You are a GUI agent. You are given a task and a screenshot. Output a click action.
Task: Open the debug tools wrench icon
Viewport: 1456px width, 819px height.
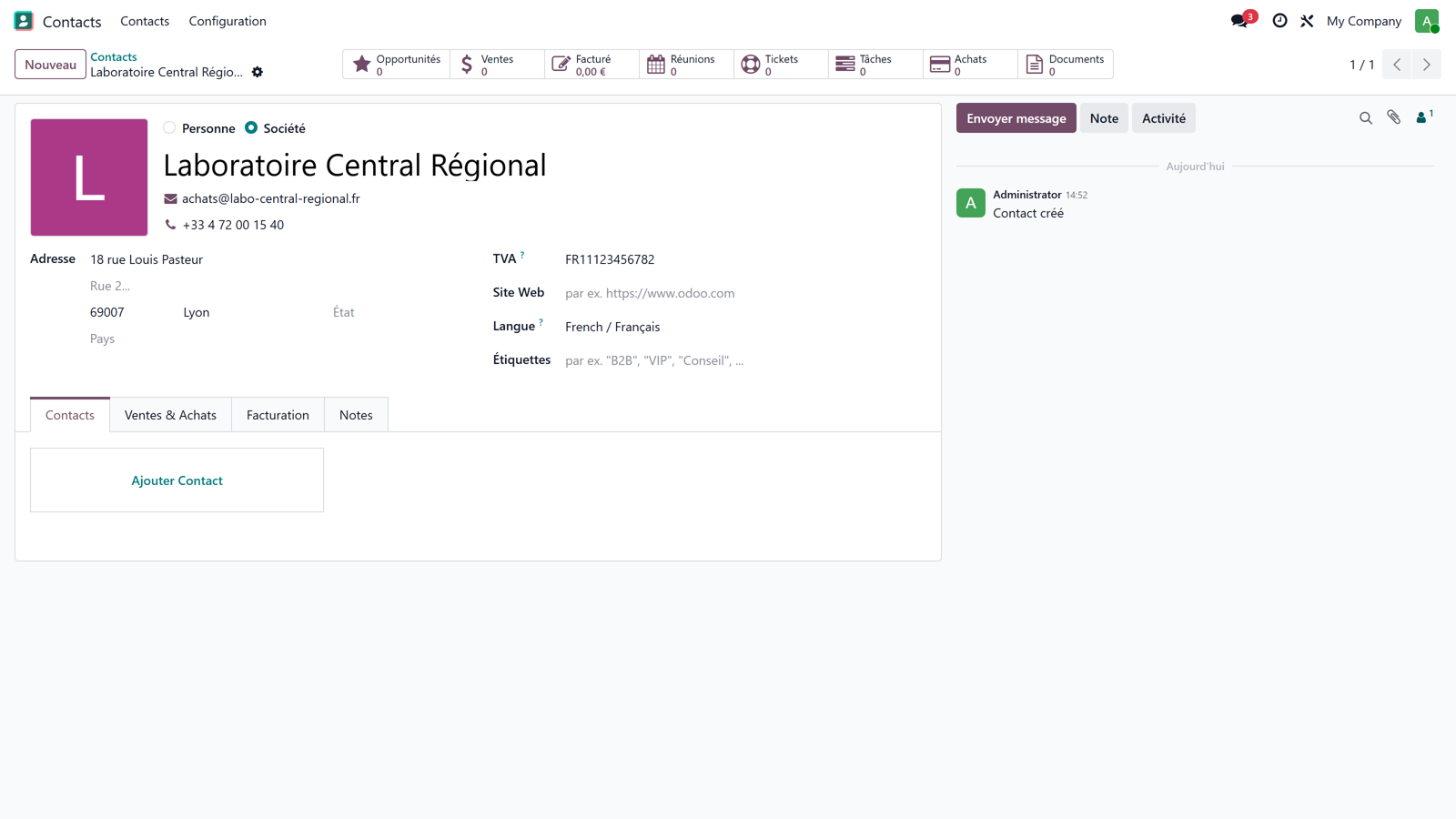point(1307,20)
